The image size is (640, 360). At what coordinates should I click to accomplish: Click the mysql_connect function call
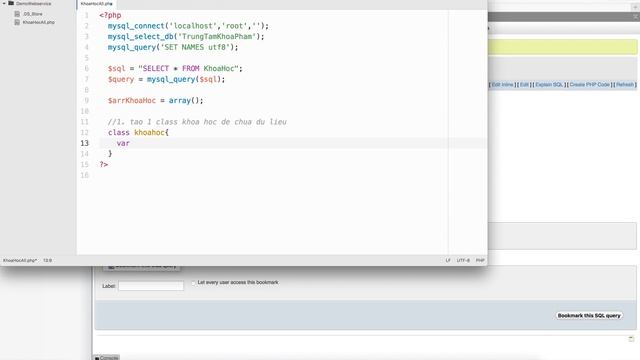136,26
